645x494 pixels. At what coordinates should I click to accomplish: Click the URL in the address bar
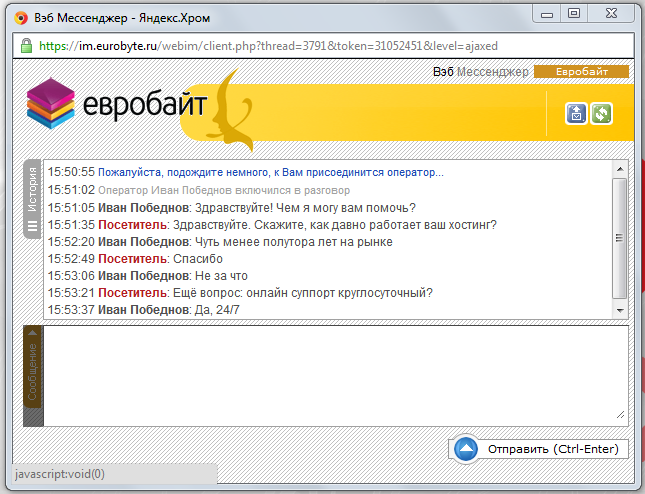[x=268, y=46]
